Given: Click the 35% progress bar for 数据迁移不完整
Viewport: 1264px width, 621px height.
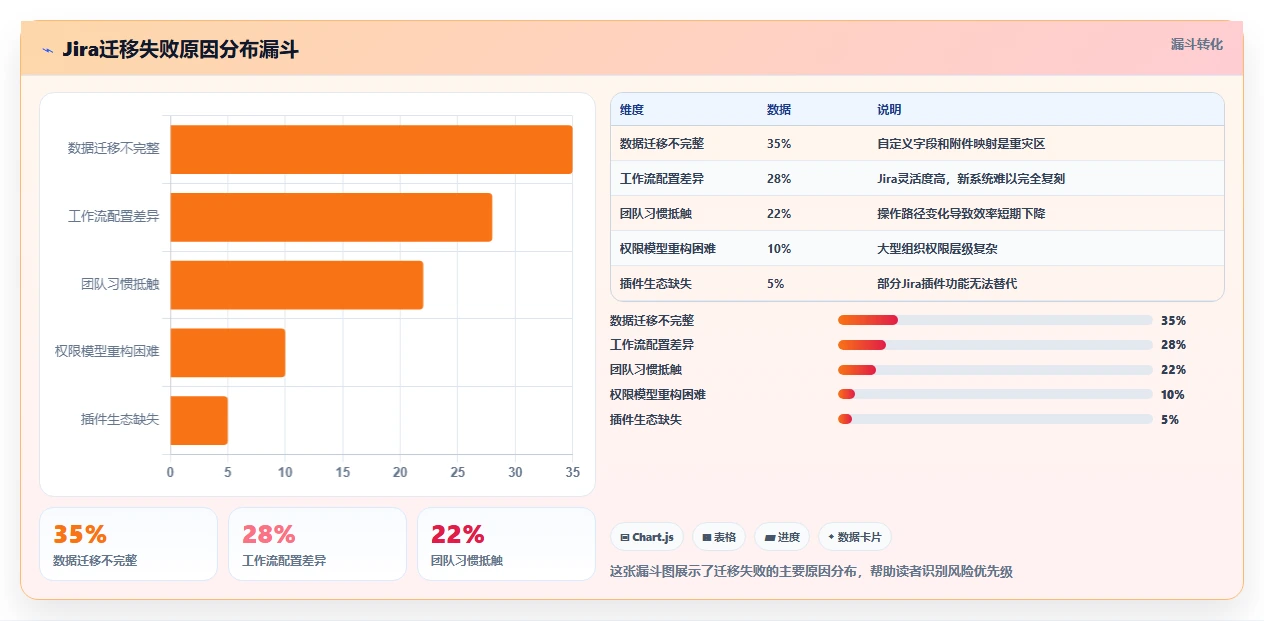Looking at the screenshot, I should tap(995, 320).
